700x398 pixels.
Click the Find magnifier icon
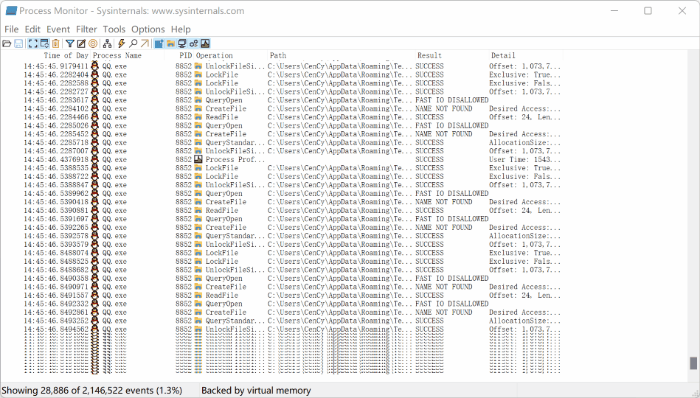pos(133,43)
